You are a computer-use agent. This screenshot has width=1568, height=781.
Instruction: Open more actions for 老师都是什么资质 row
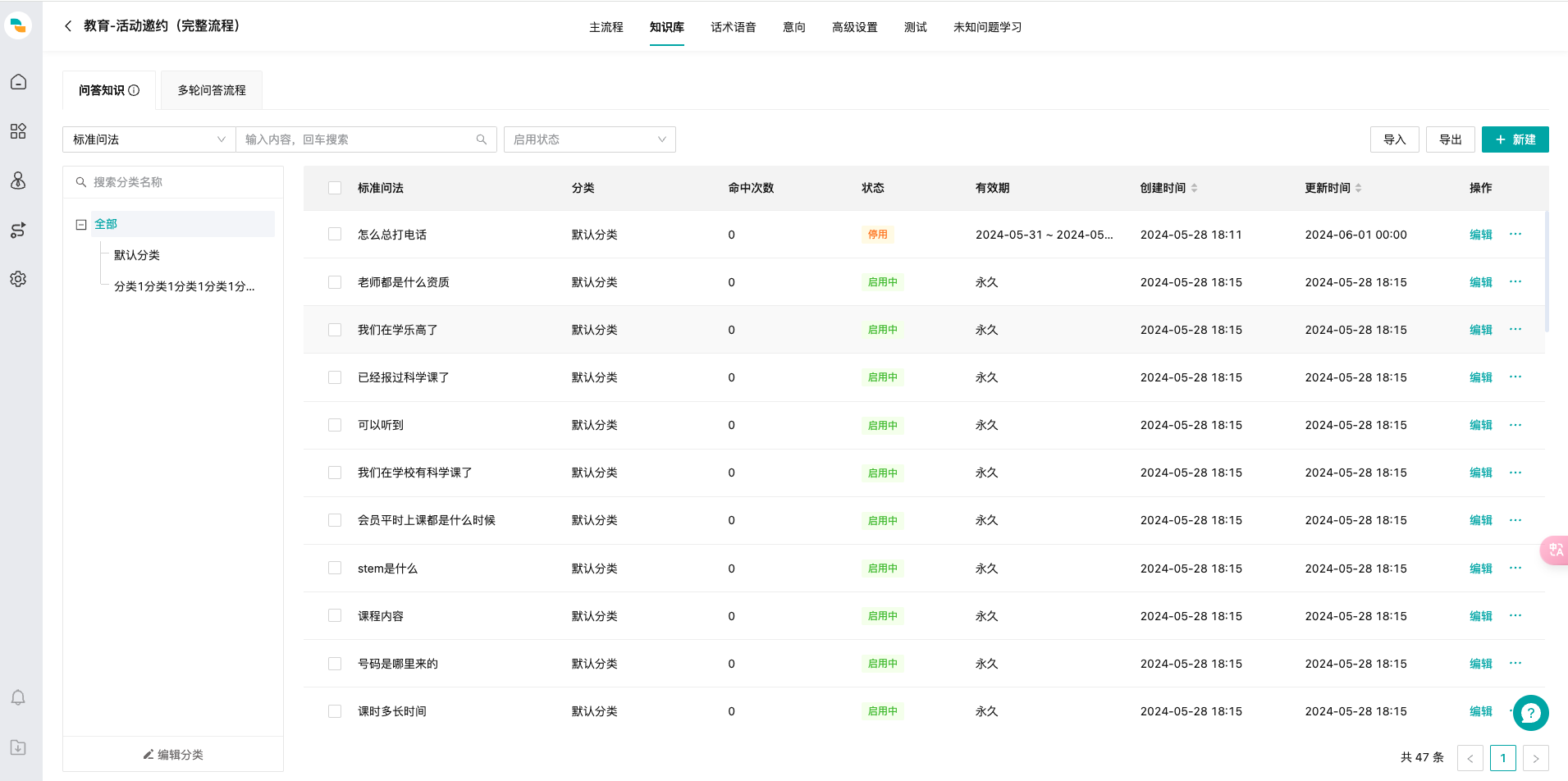[x=1515, y=281]
